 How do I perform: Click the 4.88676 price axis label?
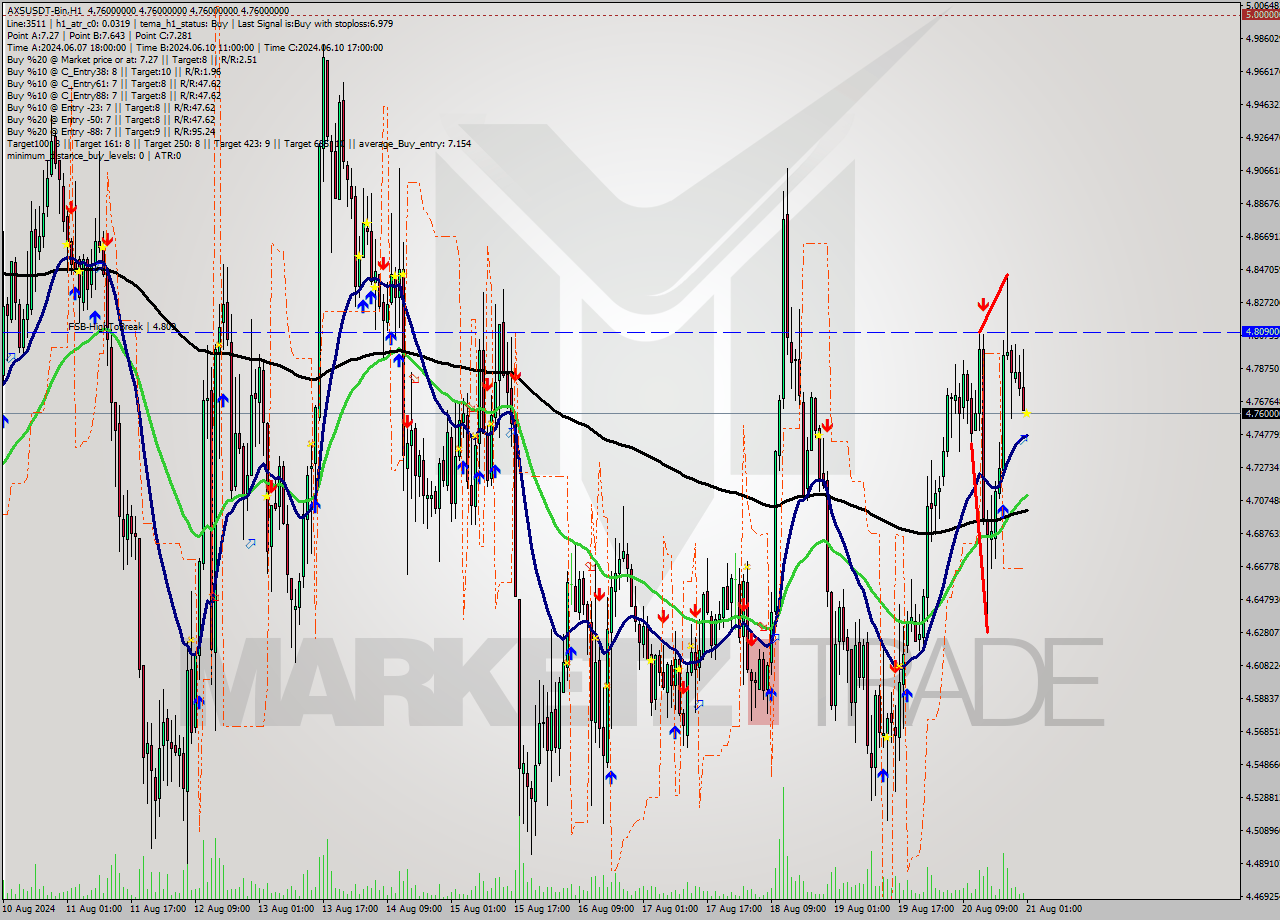1261,203
